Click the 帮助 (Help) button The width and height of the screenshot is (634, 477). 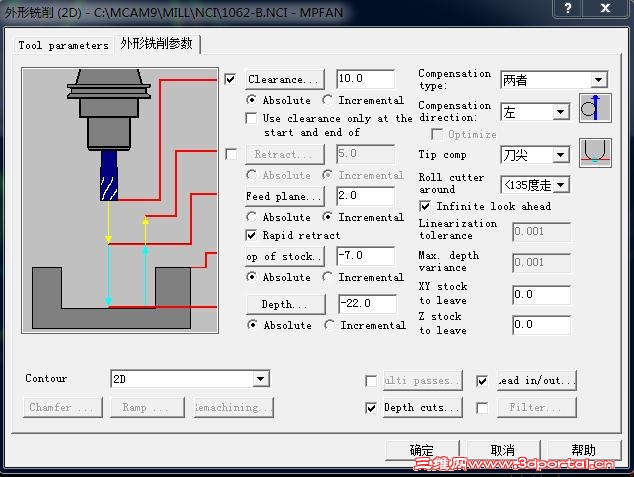pos(583,450)
